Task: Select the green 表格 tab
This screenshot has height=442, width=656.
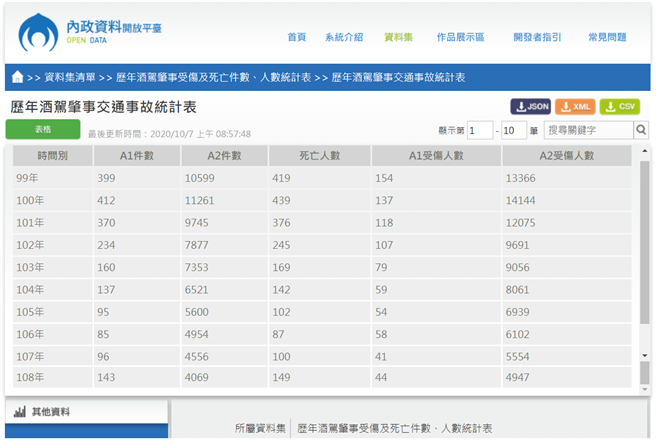Action: (x=43, y=129)
